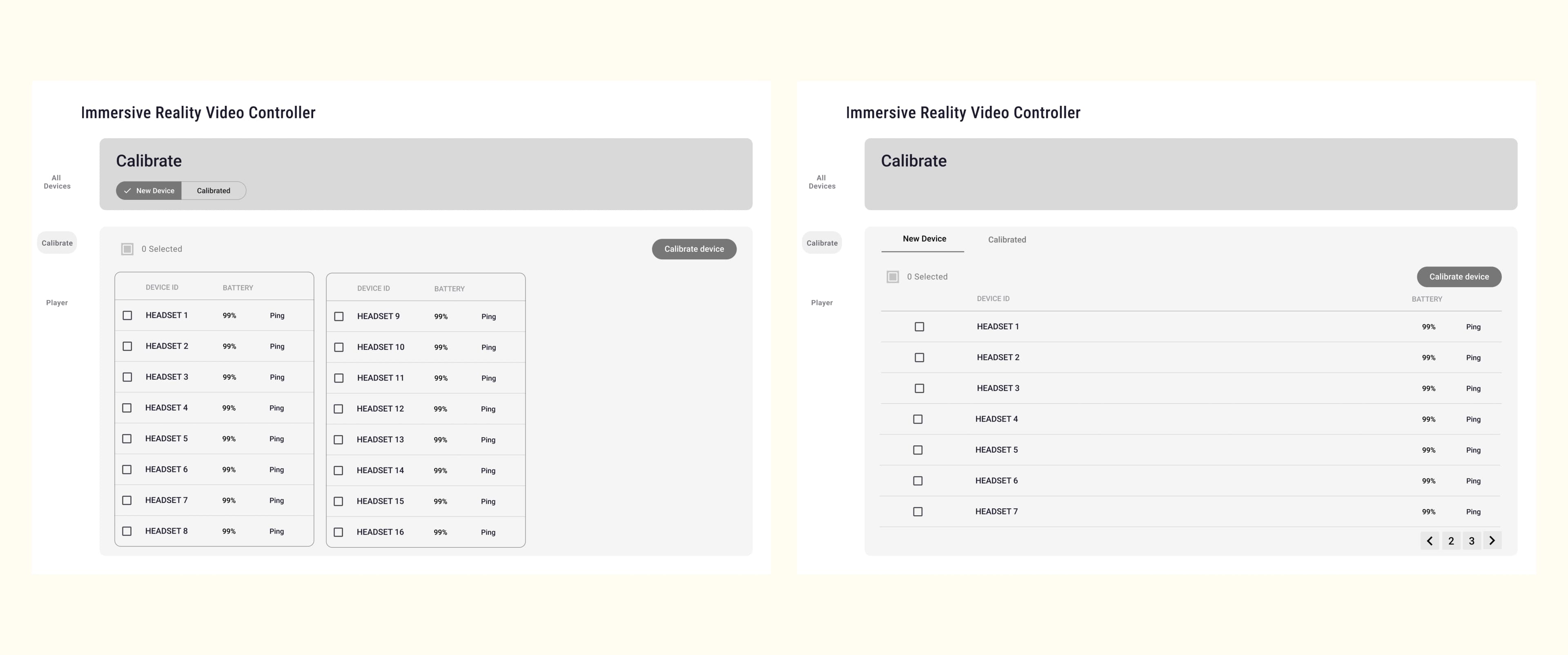
Task: Ping HEADSET 16
Action: click(x=488, y=532)
